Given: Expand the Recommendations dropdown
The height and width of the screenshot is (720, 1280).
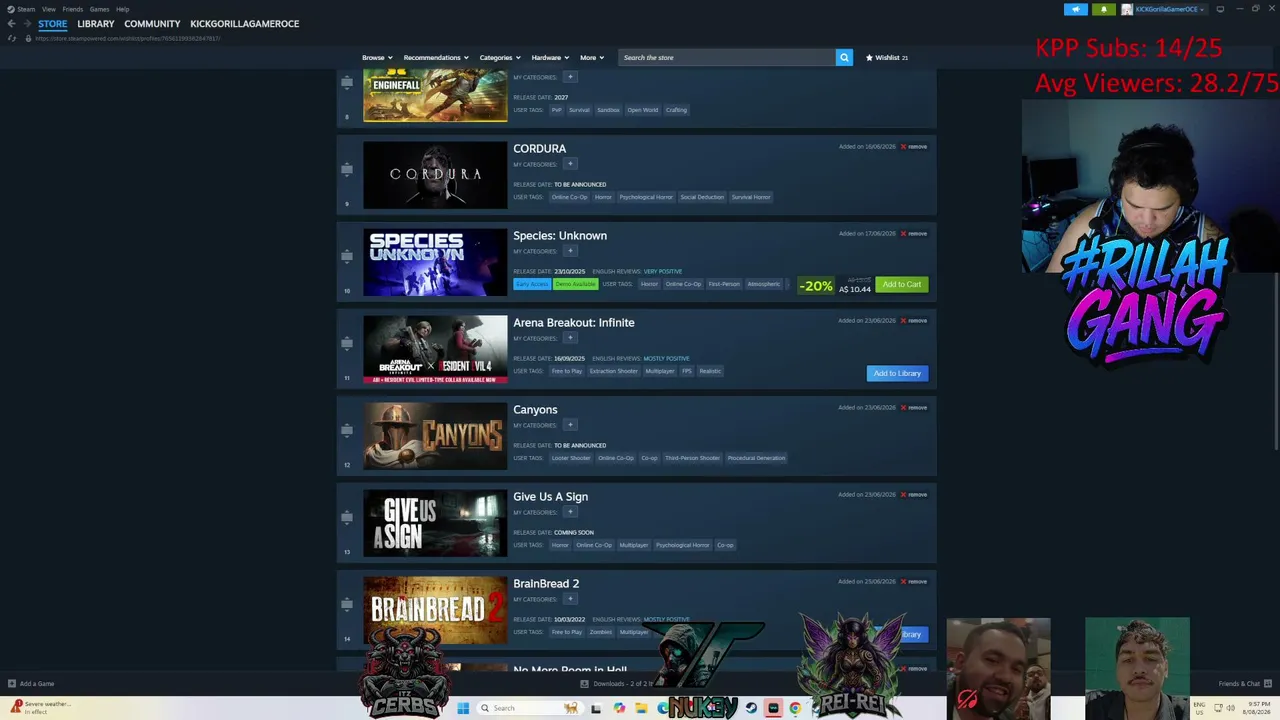Looking at the screenshot, I should coord(436,58).
